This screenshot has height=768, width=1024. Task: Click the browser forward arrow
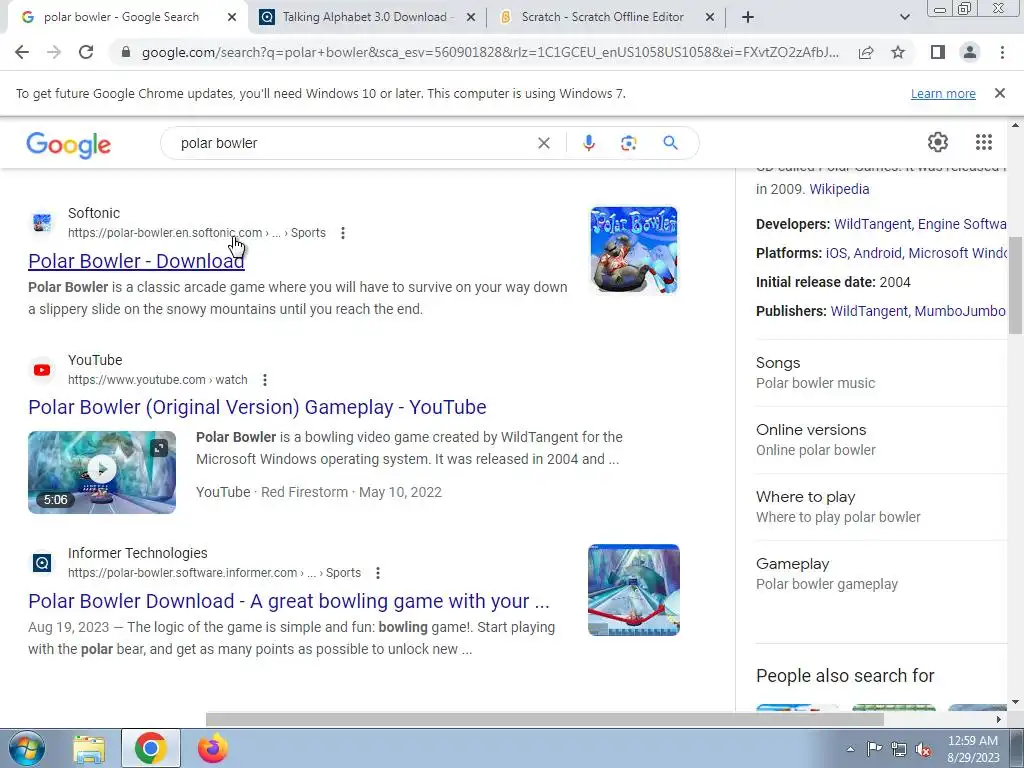point(54,52)
